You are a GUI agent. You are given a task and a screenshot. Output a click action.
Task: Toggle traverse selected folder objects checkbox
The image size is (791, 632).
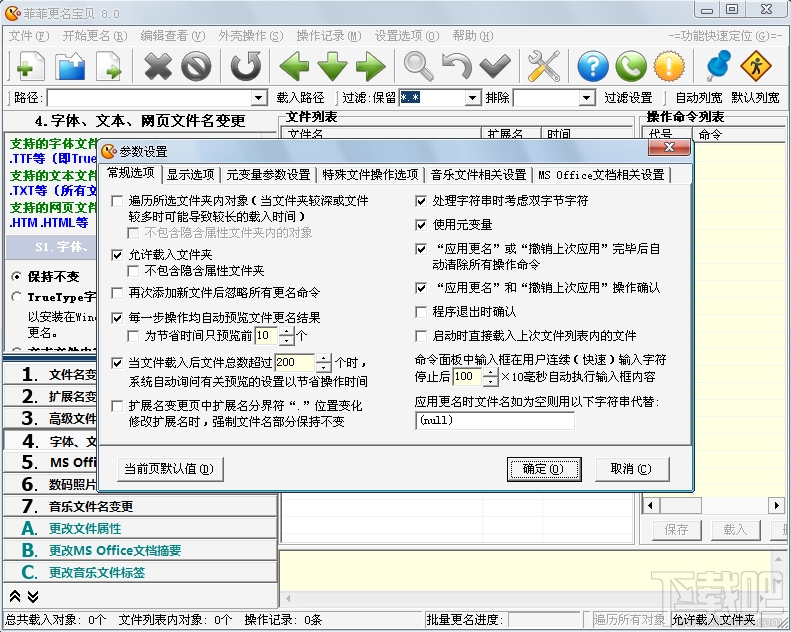(x=117, y=201)
